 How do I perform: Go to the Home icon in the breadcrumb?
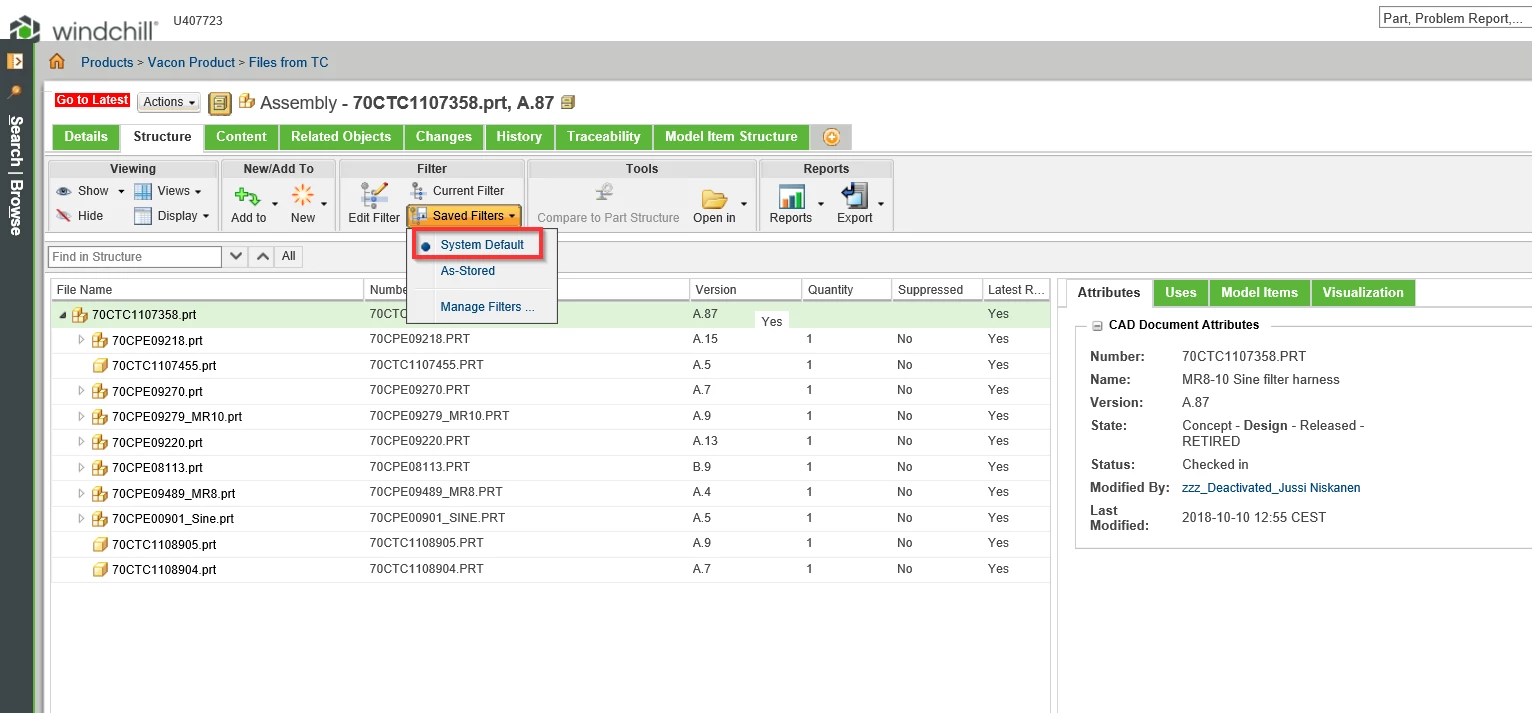point(57,62)
